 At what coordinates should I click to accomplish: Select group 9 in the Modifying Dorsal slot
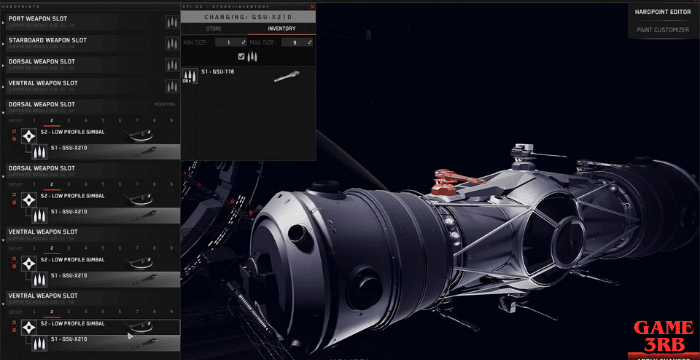point(171,121)
